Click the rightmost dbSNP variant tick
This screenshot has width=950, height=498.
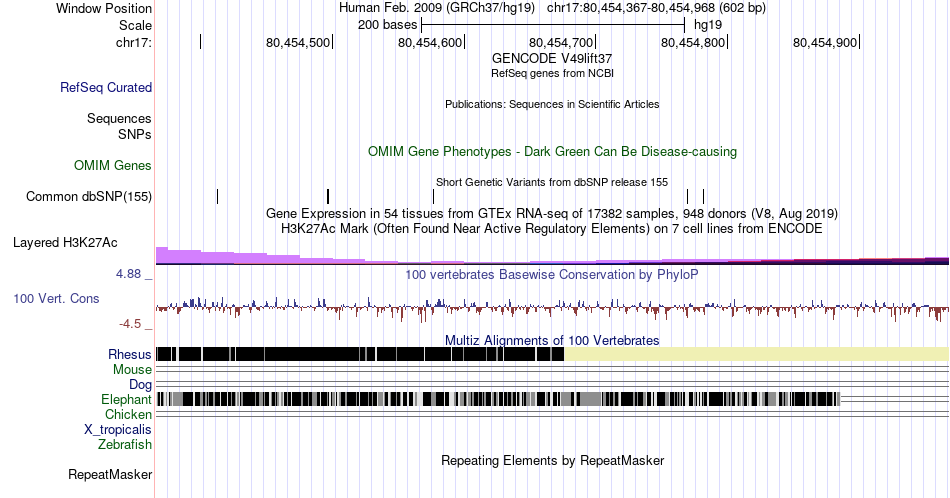(703, 196)
